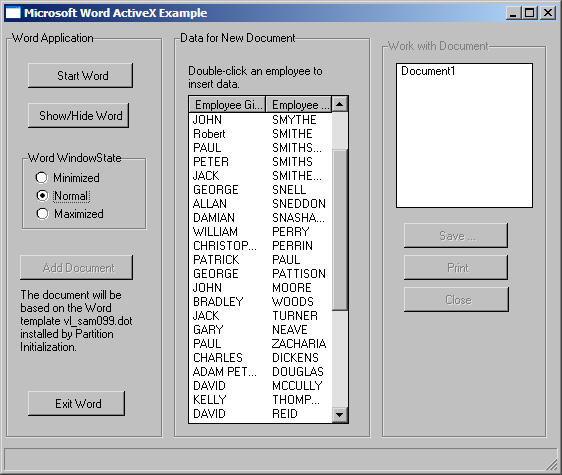Click the Employee Given name column header

(x=227, y=104)
